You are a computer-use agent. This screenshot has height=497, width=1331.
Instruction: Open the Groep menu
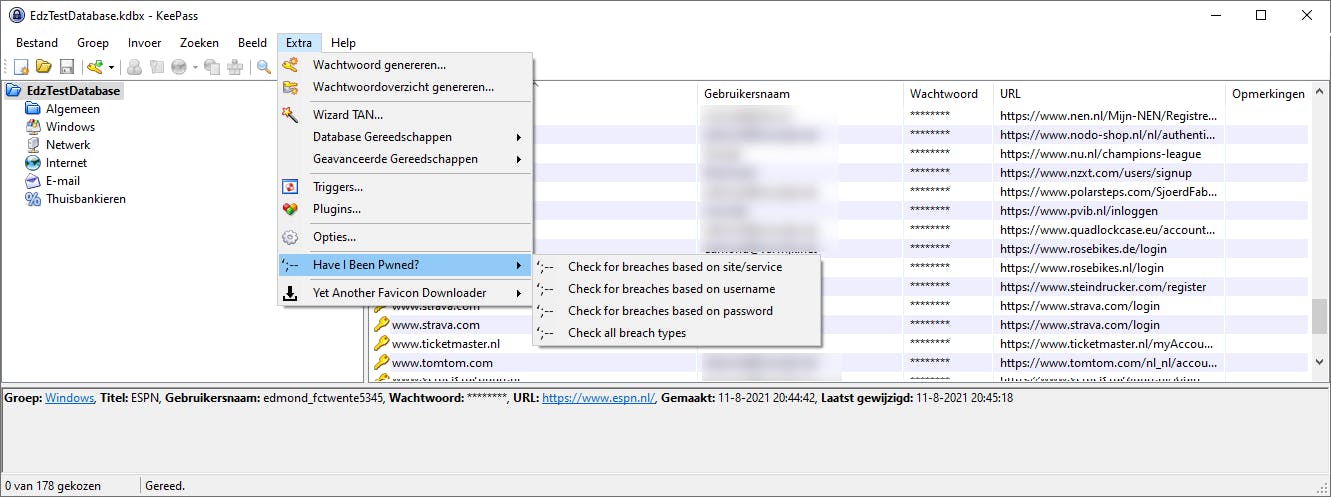93,43
